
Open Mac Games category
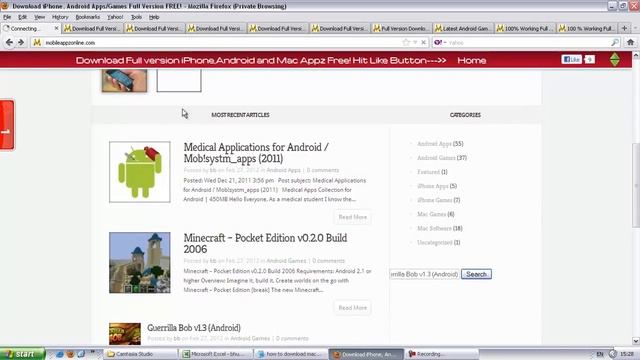431,214
